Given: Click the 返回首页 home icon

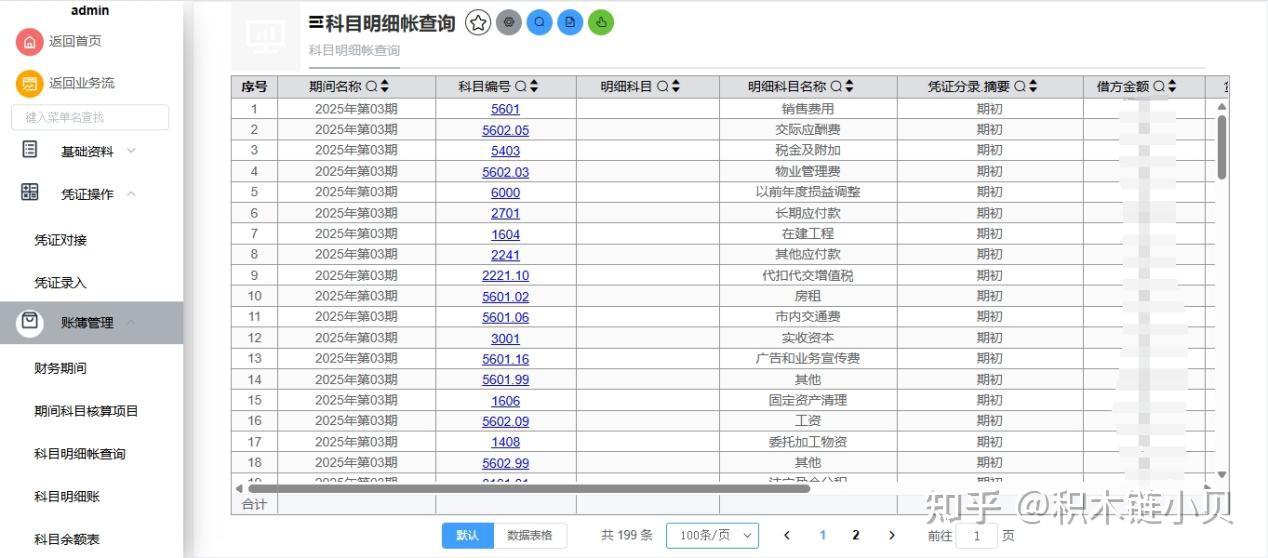Looking at the screenshot, I should (x=29, y=41).
